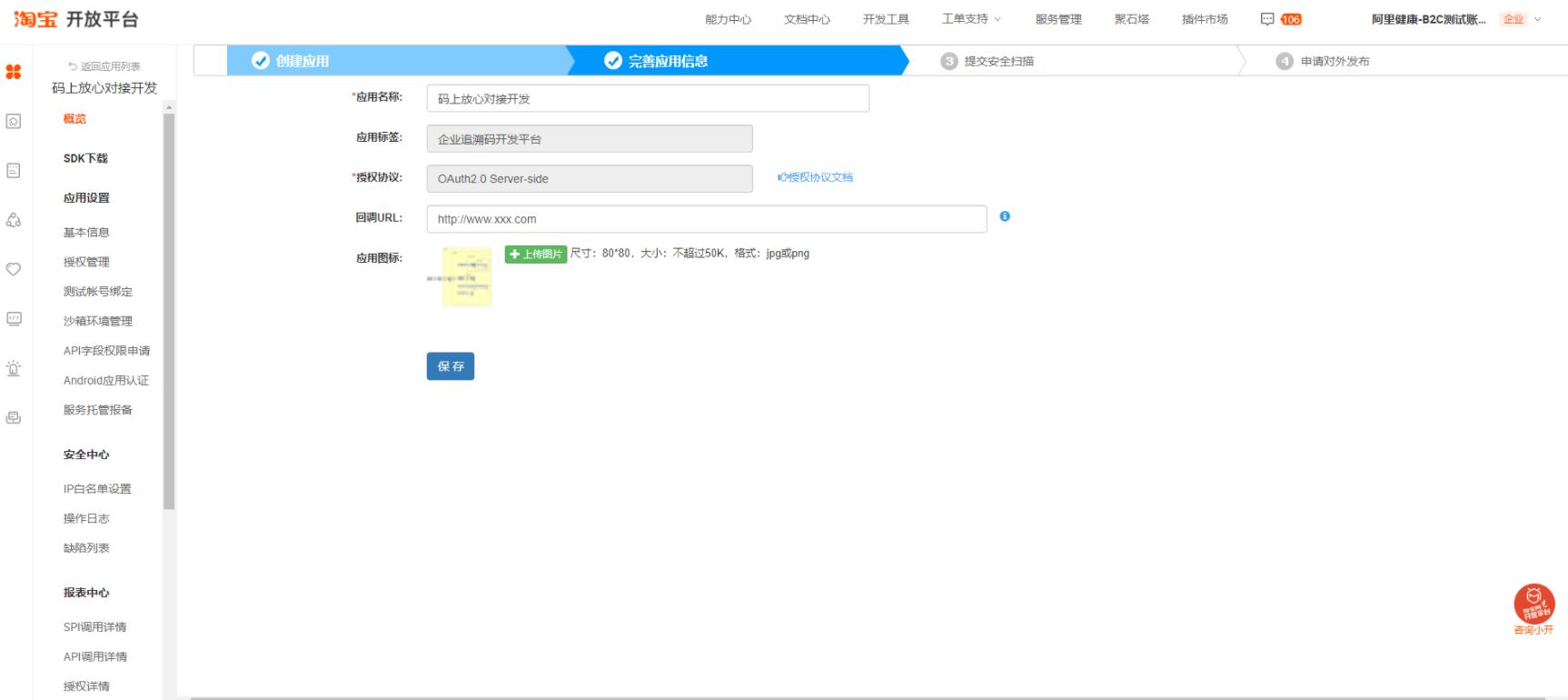Click the blue info icon beside 回调URL
The width and height of the screenshot is (1568, 700).
[1005, 216]
